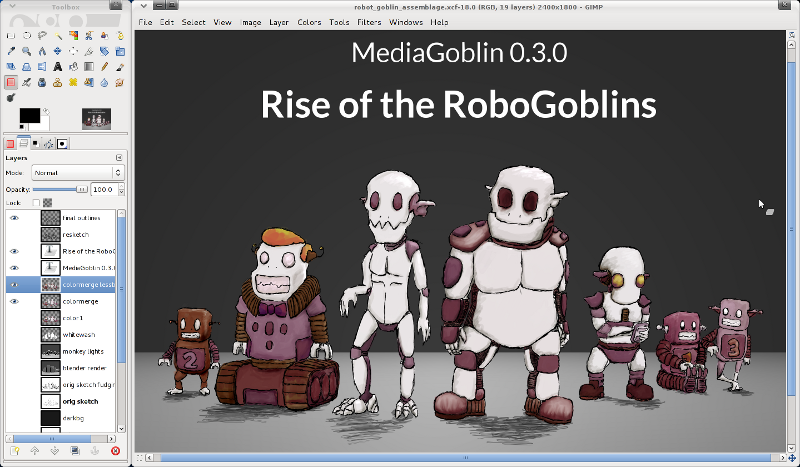Open the Colors menu
Viewport: 800px width, 467px height.
309,22
